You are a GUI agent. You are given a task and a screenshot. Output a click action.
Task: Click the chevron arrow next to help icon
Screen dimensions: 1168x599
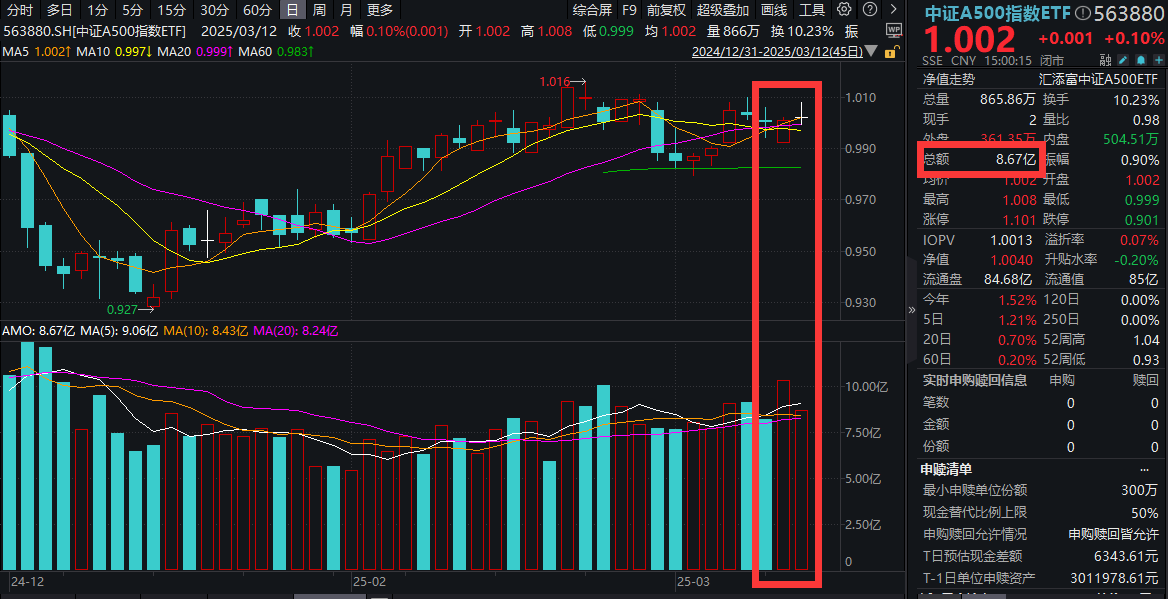point(892,10)
